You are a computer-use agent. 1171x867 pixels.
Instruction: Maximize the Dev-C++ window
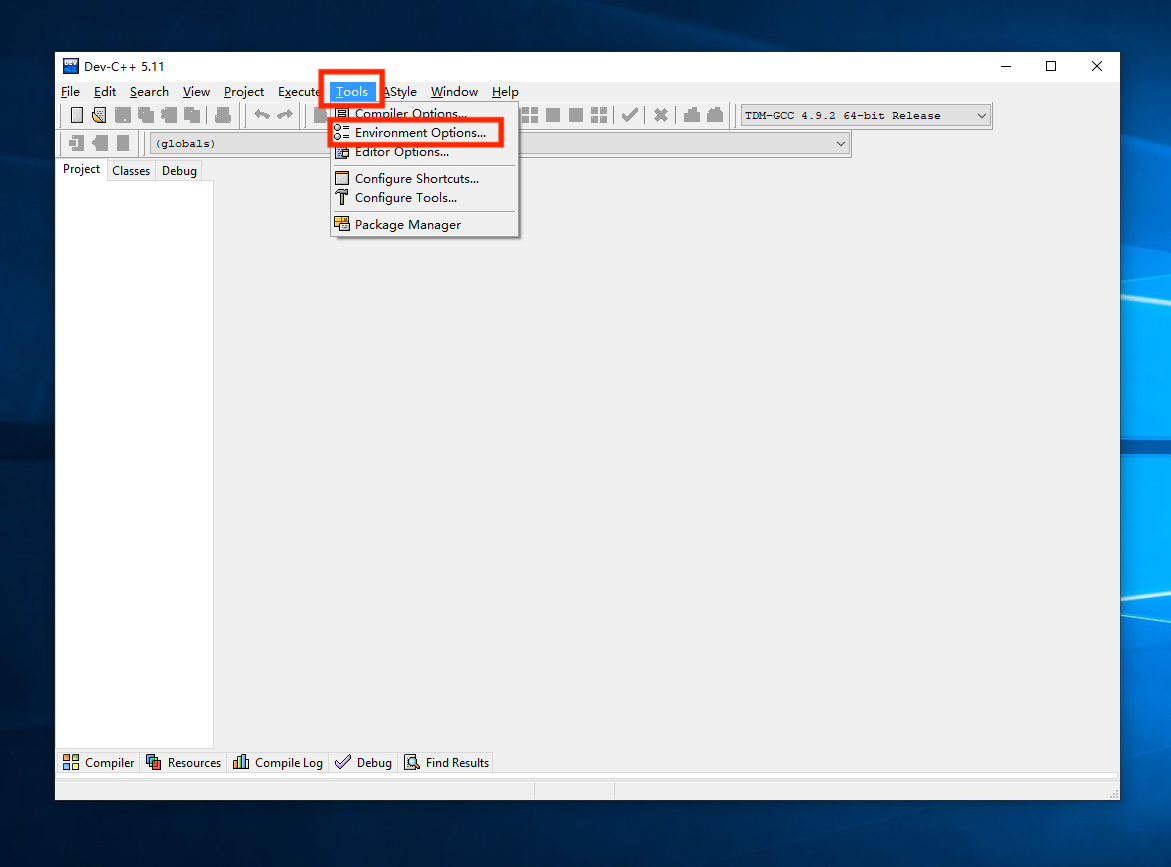pos(1051,66)
